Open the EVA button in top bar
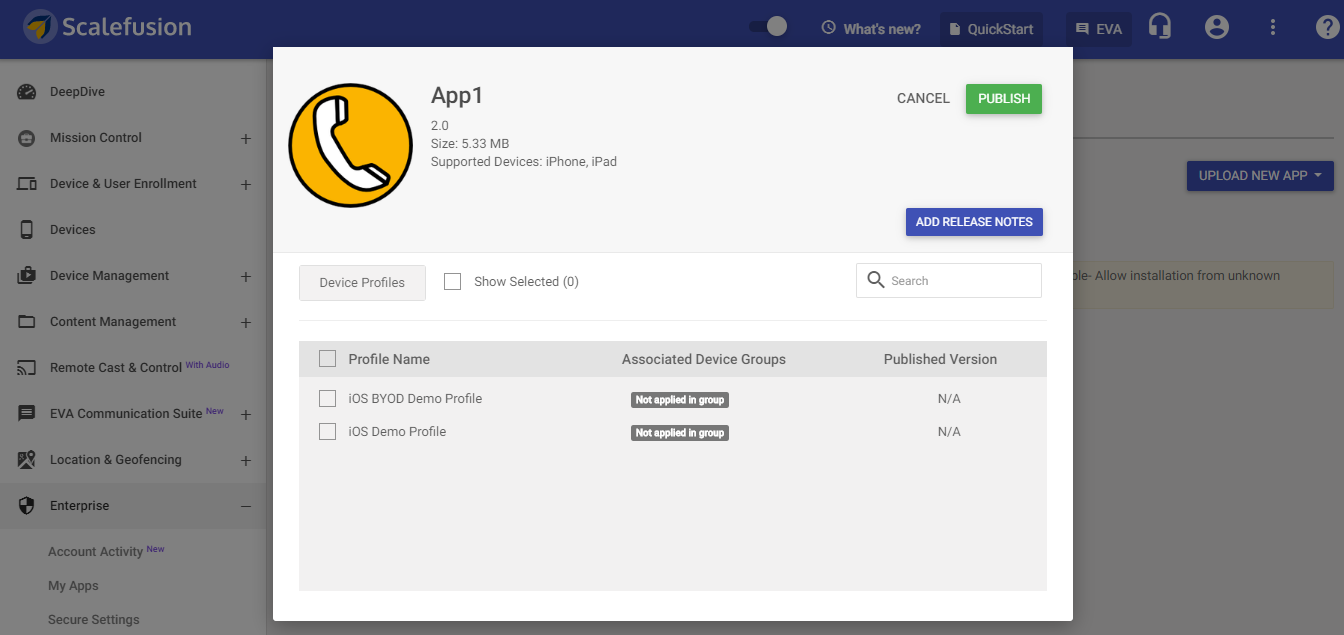This screenshot has height=635, width=1344. point(1099,29)
